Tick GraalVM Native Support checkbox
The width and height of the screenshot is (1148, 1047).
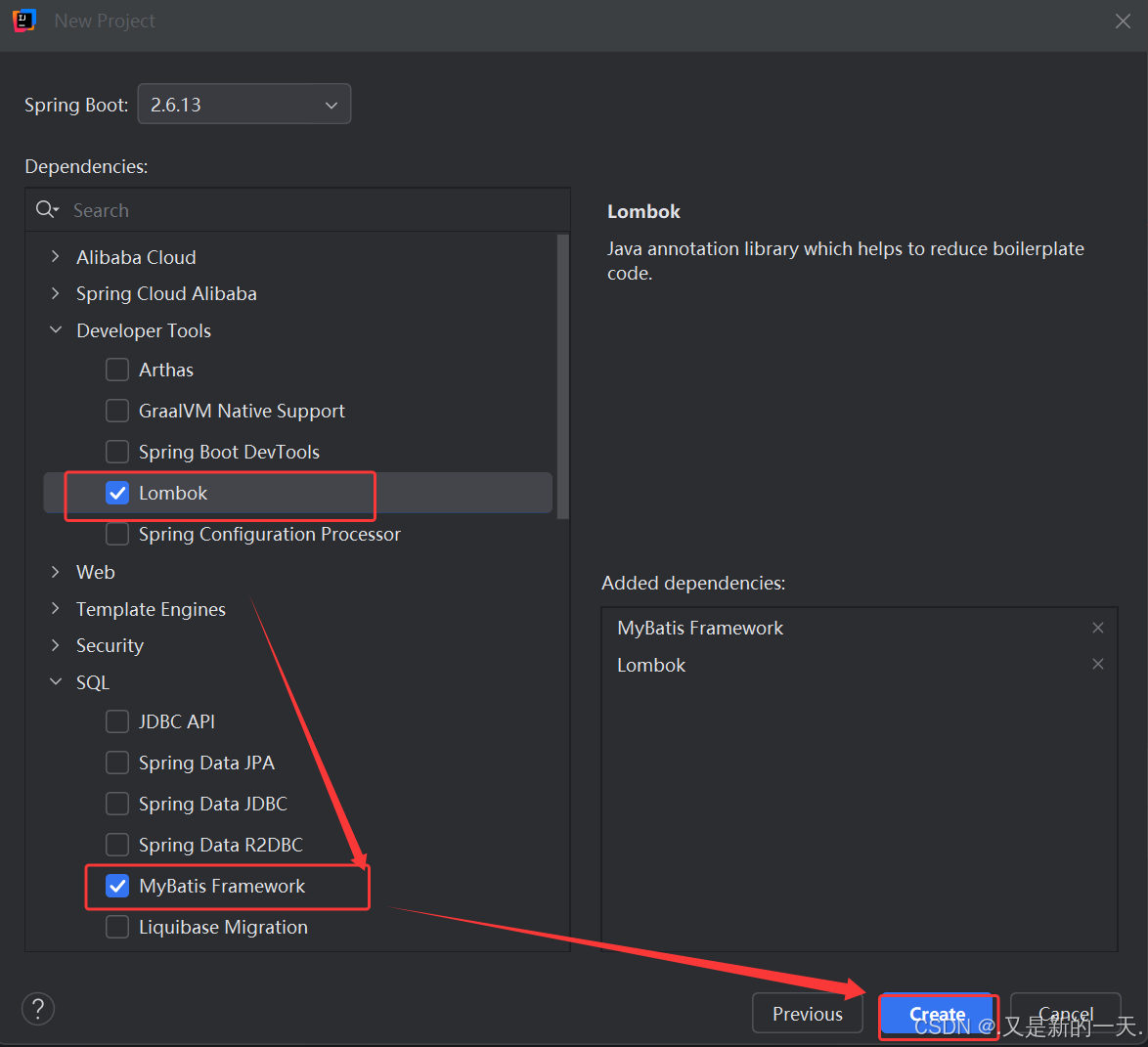[117, 411]
